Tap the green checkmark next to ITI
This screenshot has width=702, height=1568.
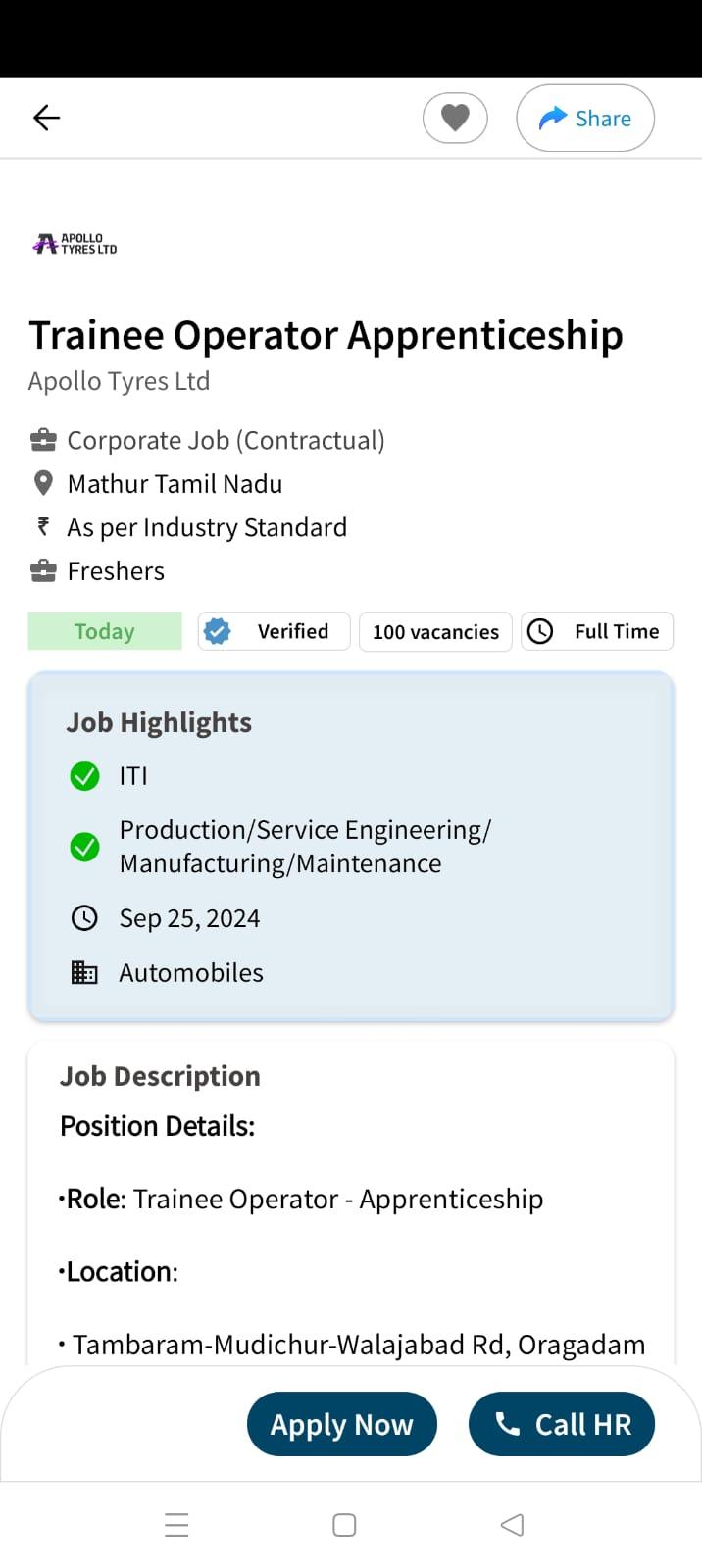[x=85, y=776]
